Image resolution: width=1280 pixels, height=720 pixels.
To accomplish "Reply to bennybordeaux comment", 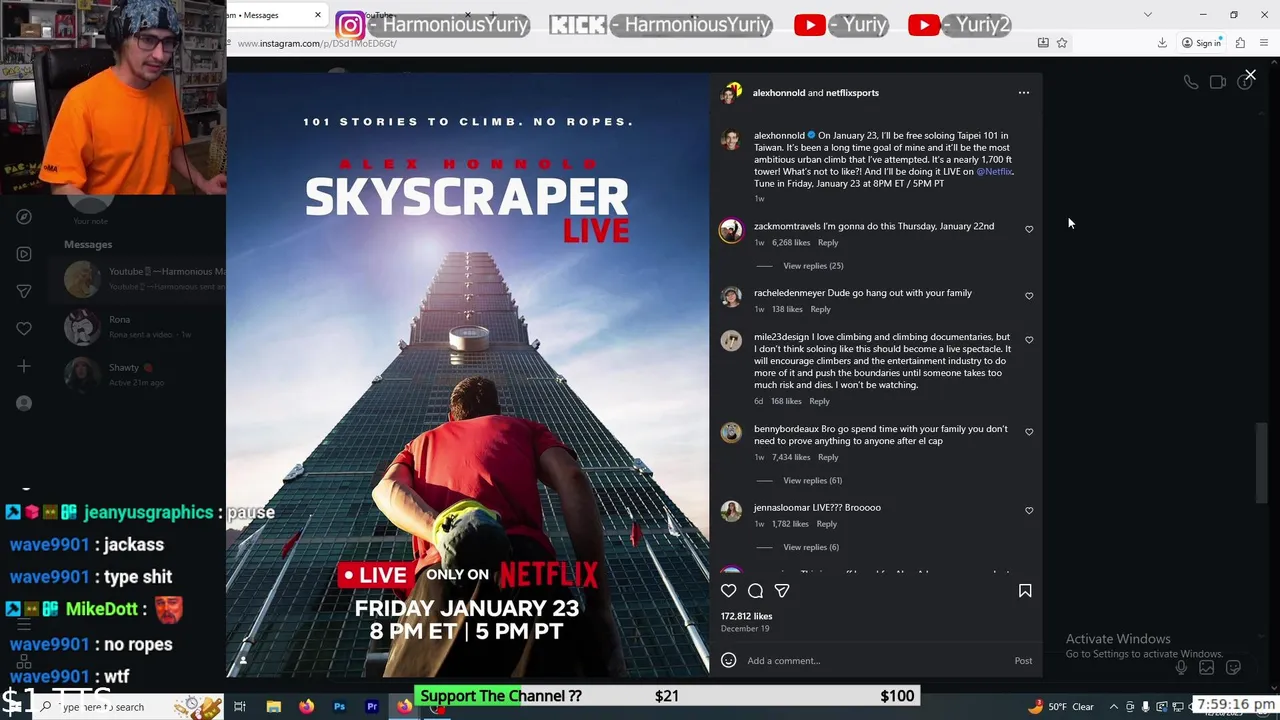I will 828,458.
